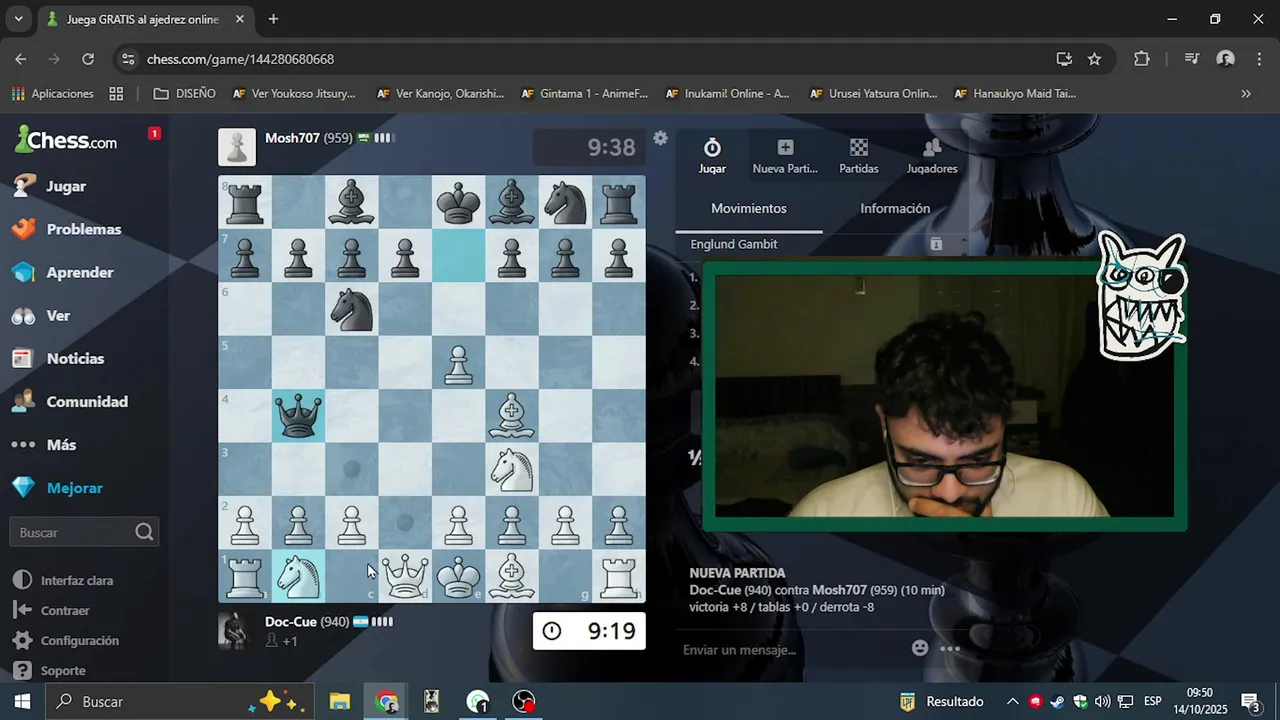Image resolution: width=1280 pixels, height=720 pixels.
Task: Go back with the browser back arrow
Action: click(x=21, y=59)
